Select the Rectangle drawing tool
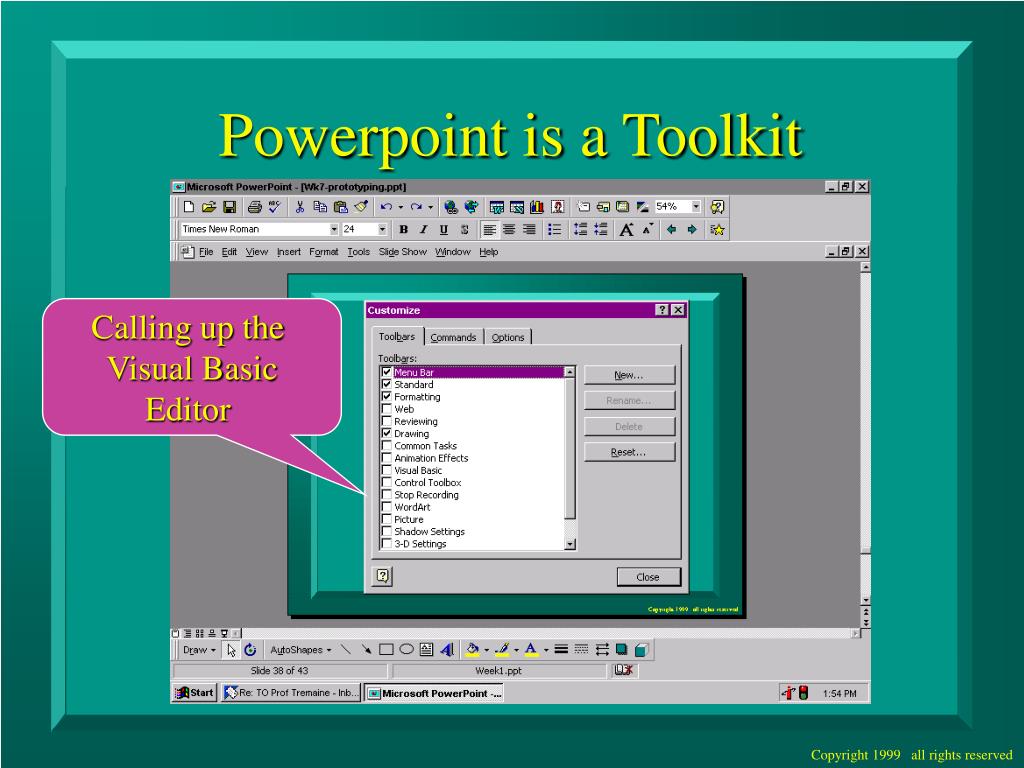Viewport: 1024px width, 768px height. (386, 650)
